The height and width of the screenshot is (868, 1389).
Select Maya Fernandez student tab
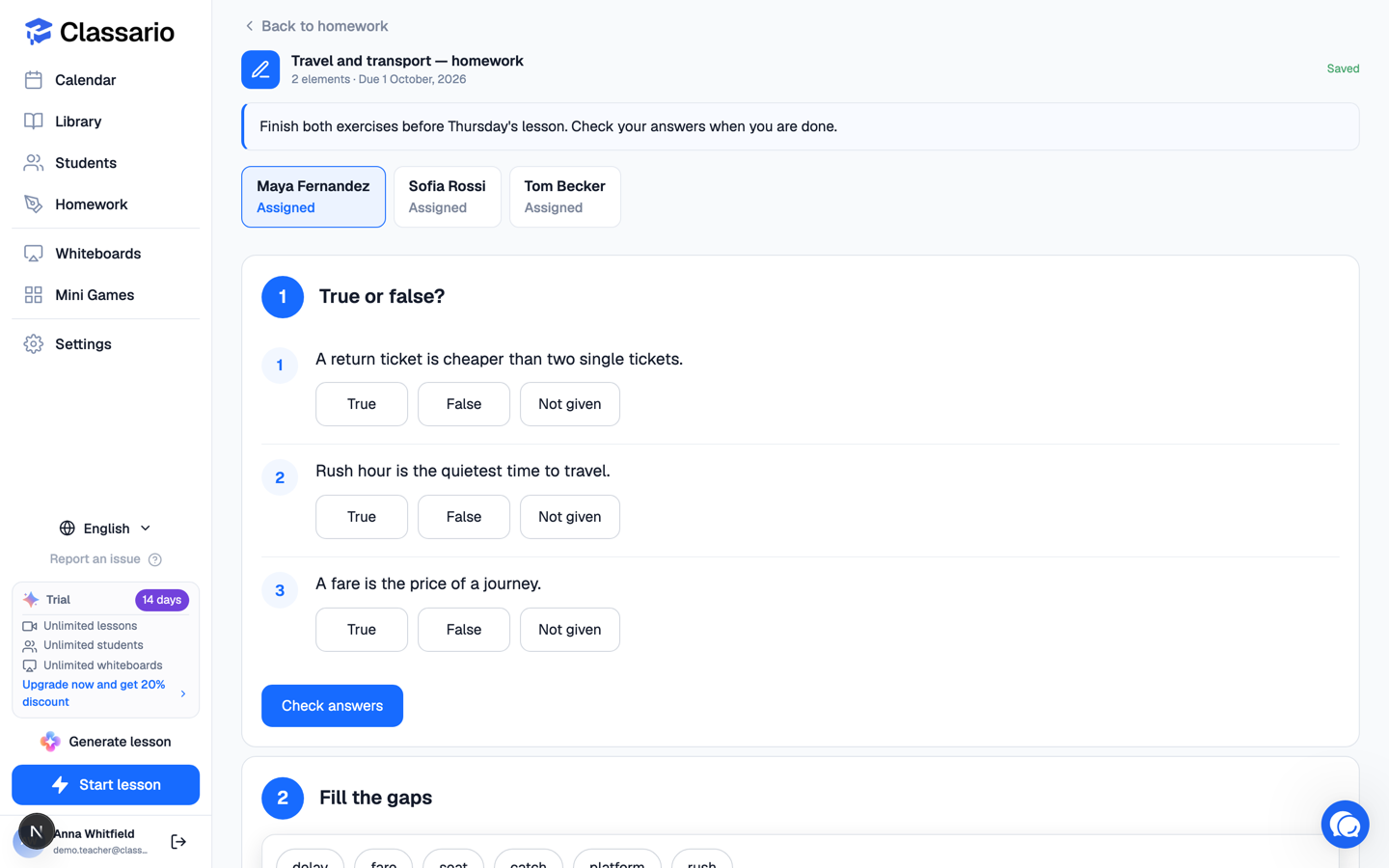(313, 197)
